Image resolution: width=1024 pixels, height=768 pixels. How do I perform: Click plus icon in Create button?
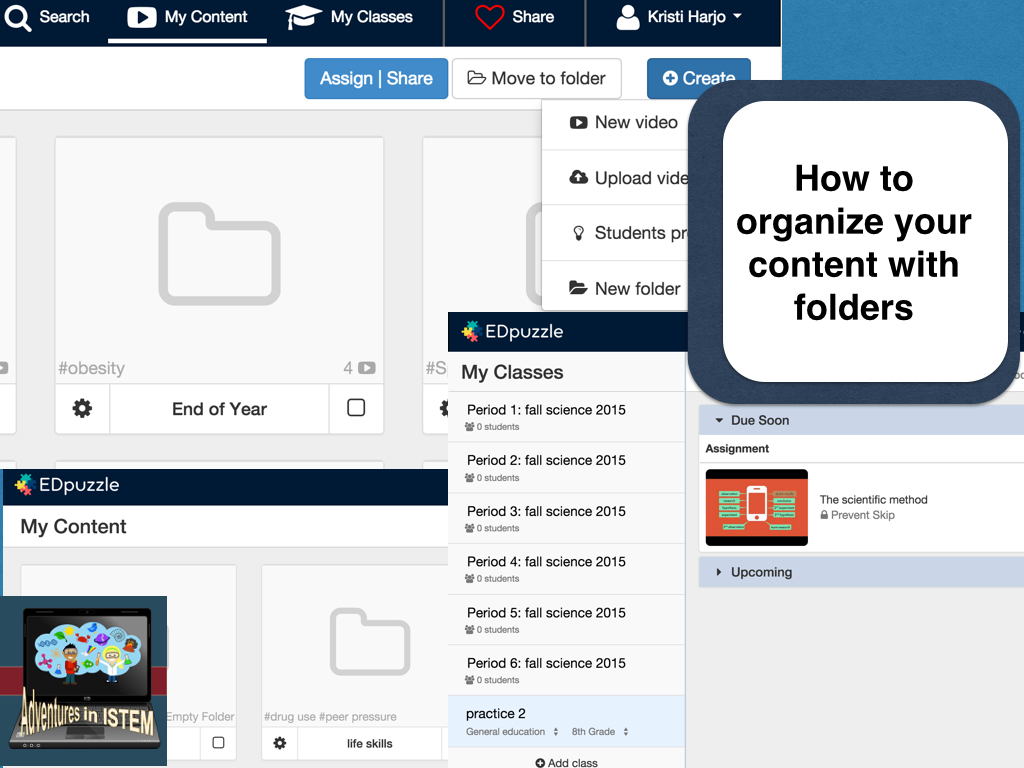(x=670, y=78)
